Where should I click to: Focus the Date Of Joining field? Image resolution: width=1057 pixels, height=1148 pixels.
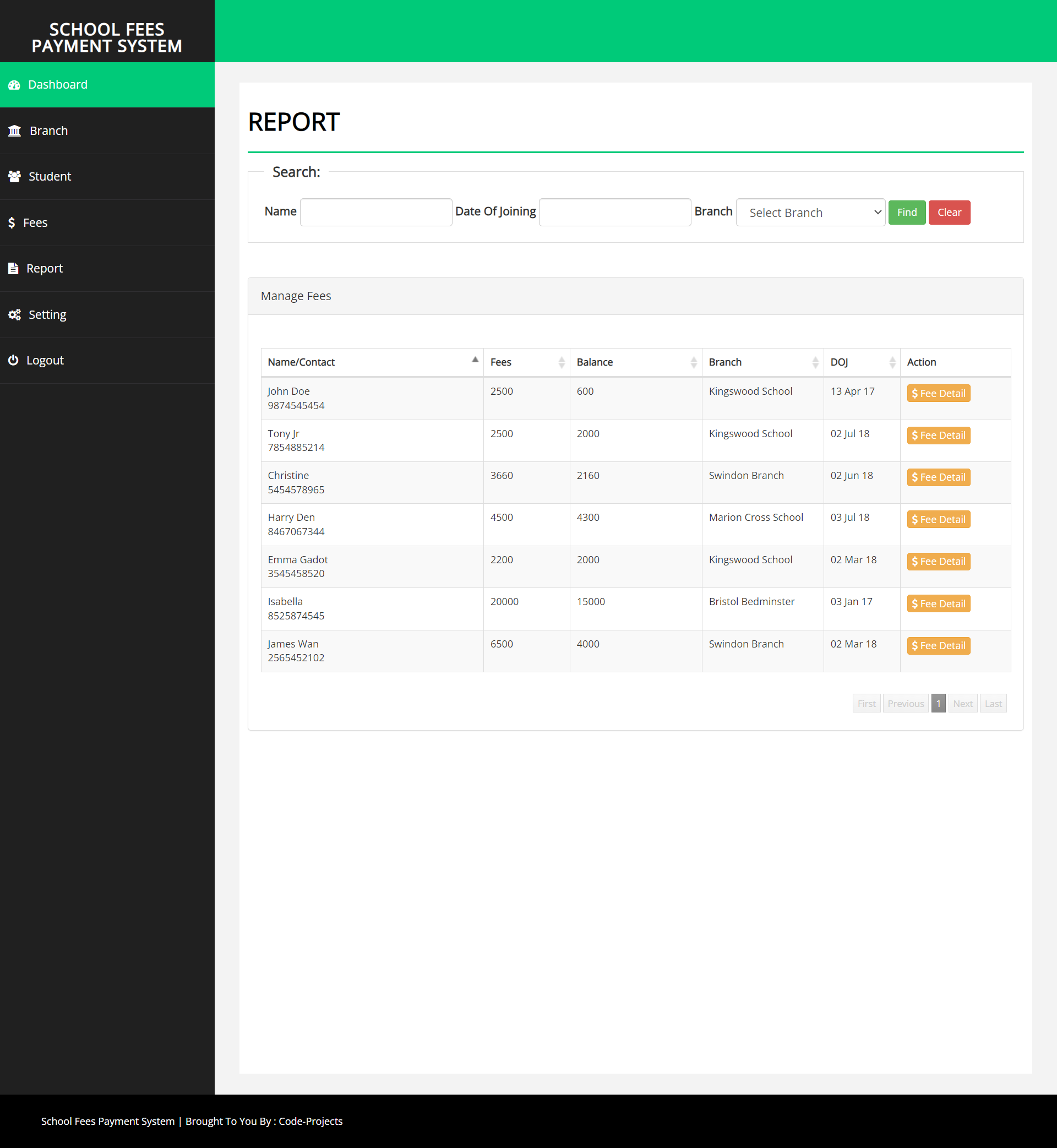point(615,212)
